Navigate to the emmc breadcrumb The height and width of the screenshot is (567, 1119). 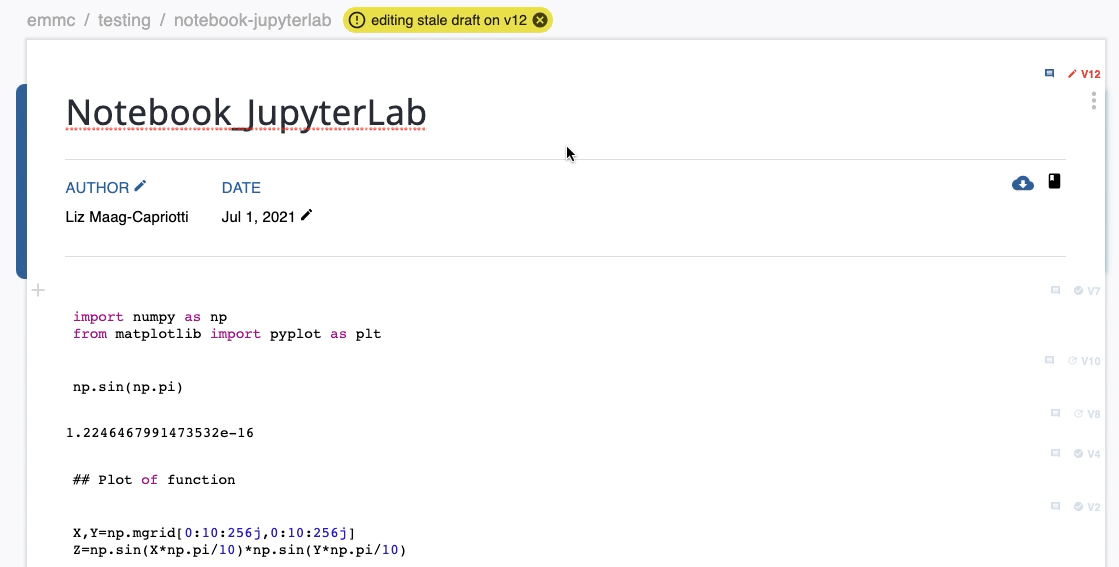click(51, 20)
